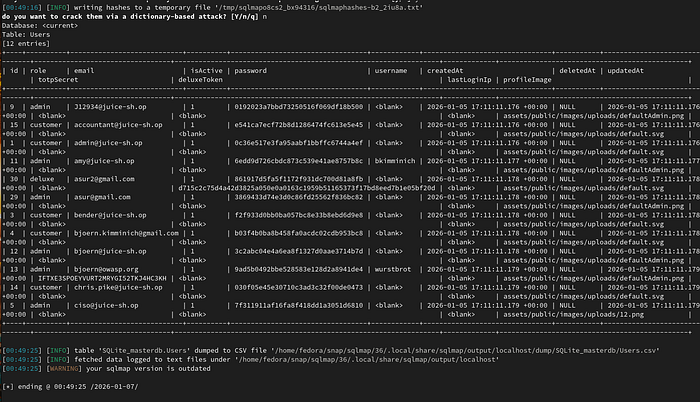
Task: Click the password hash starting '3c2abc04e4a6'
Action: tap(299, 251)
